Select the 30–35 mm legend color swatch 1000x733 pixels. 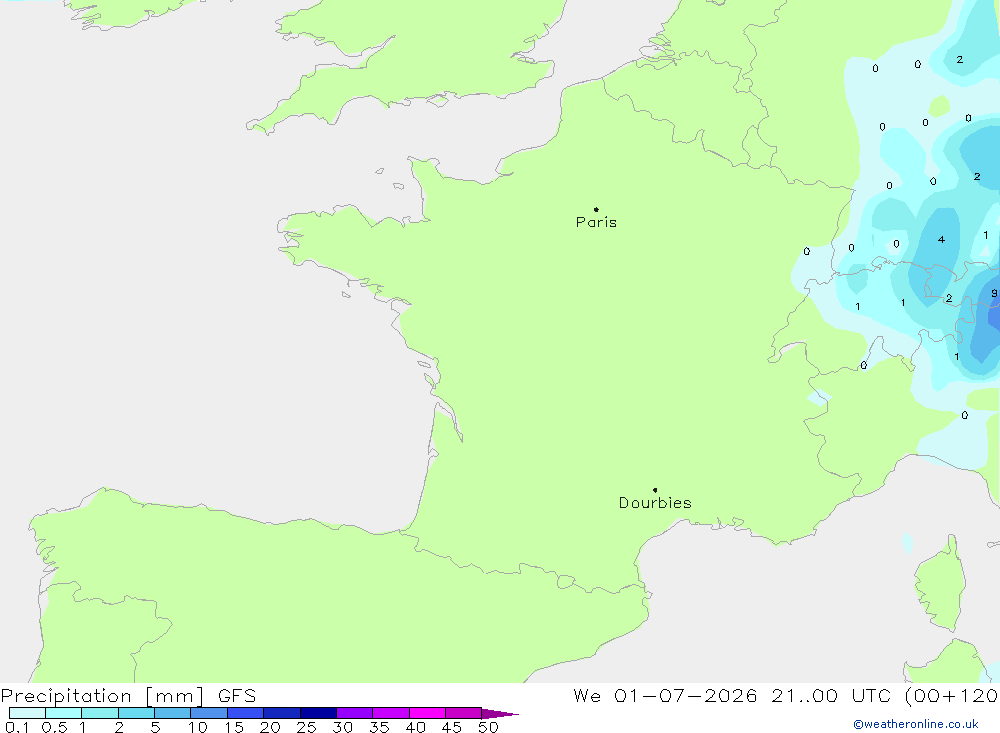point(355,713)
